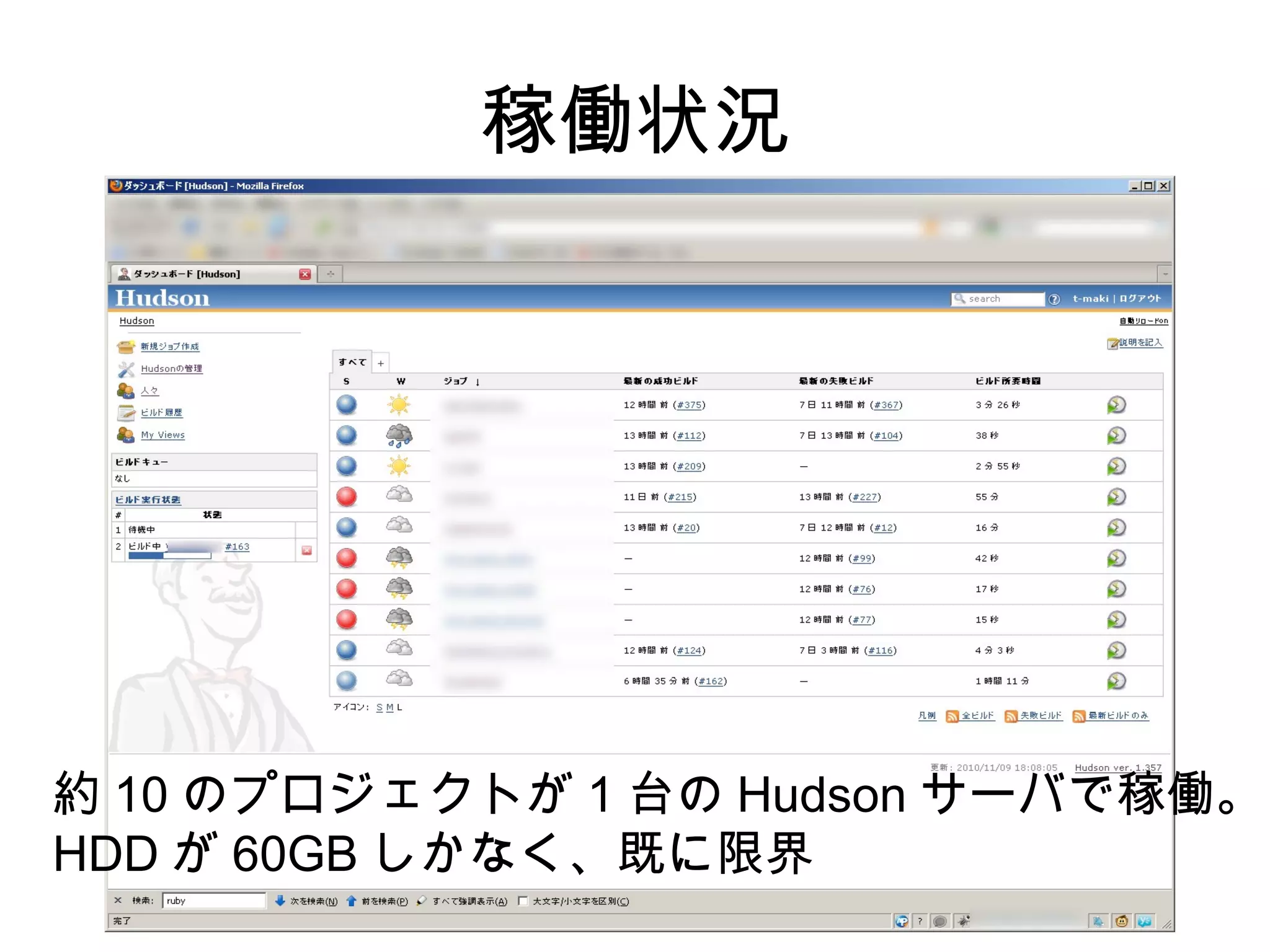The height and width of the screenshot is (952, 1270).
Task: Click the rainy weather icon in the #112 row
Action: [x=399, y=436]
